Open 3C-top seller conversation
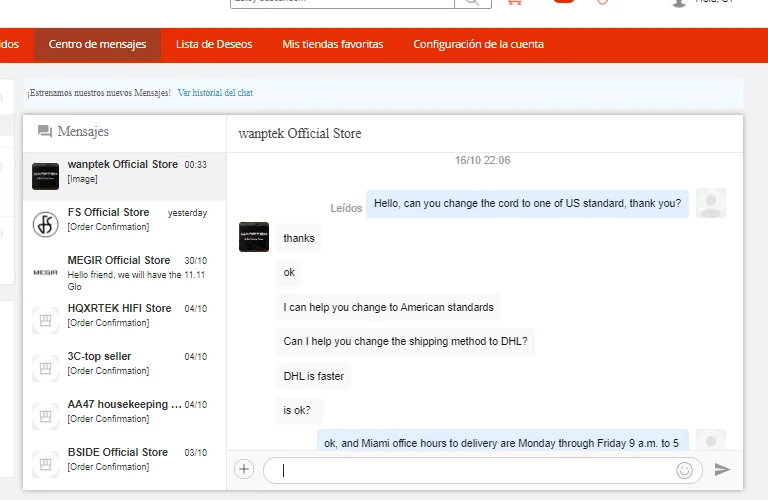Screen dimensions: 768x500 [x=124, y=368]
